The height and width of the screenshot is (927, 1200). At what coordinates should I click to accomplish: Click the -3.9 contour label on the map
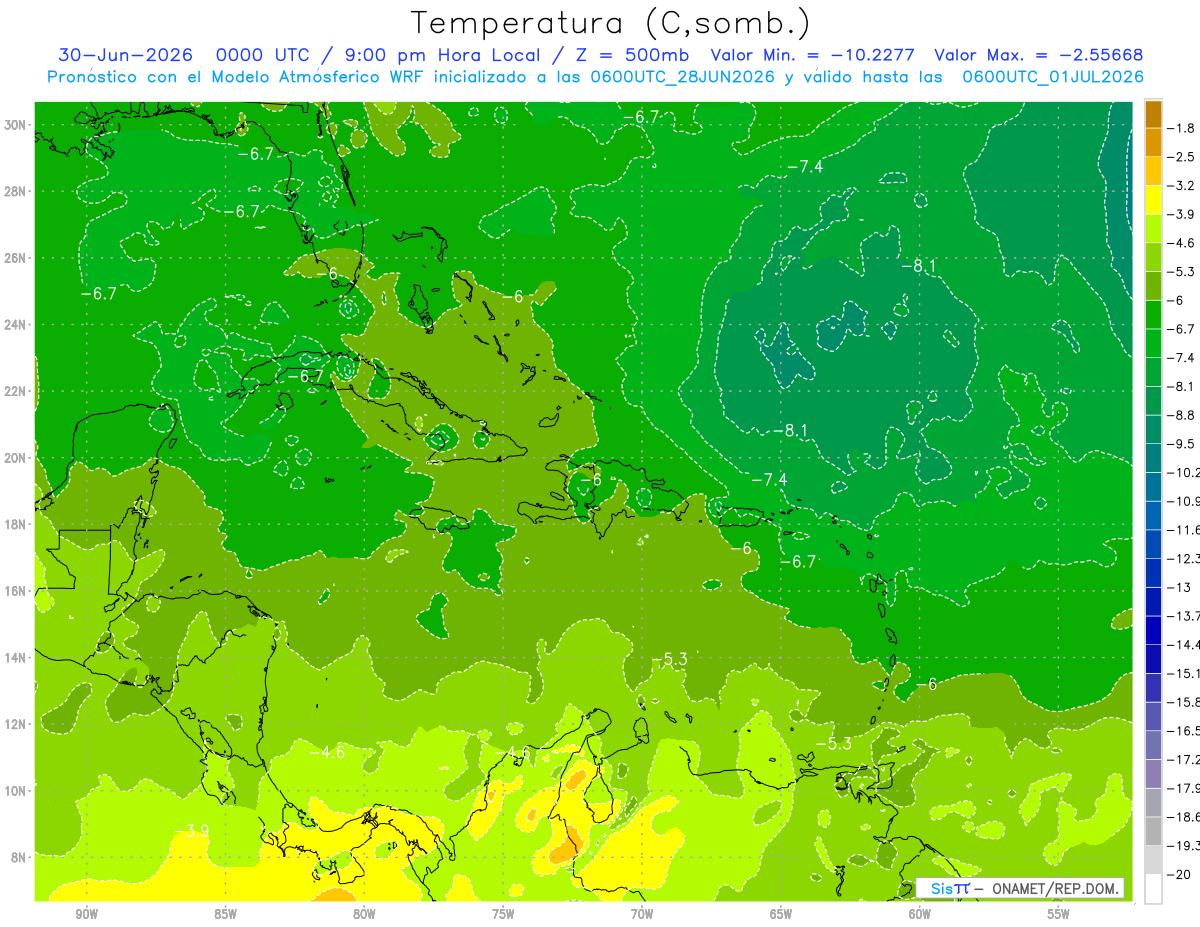point(191,831)
